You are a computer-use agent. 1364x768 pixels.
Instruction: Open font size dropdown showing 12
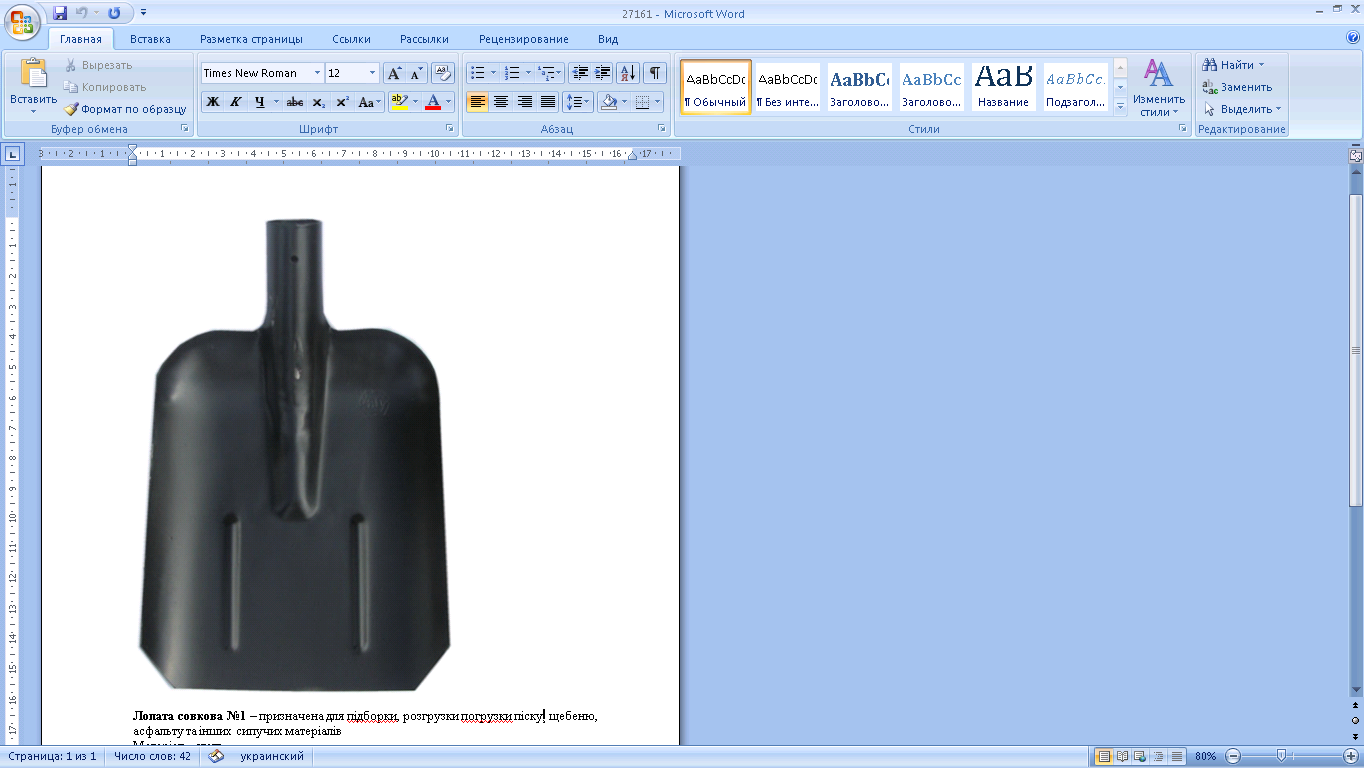tap(373, 73)
